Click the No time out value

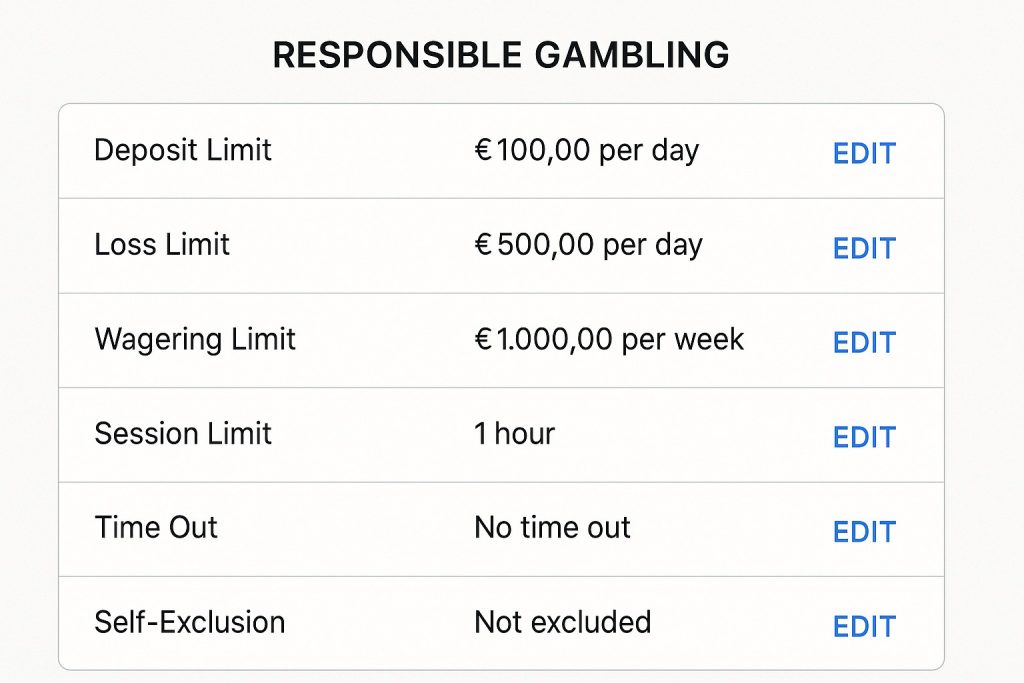pos(551,527)
